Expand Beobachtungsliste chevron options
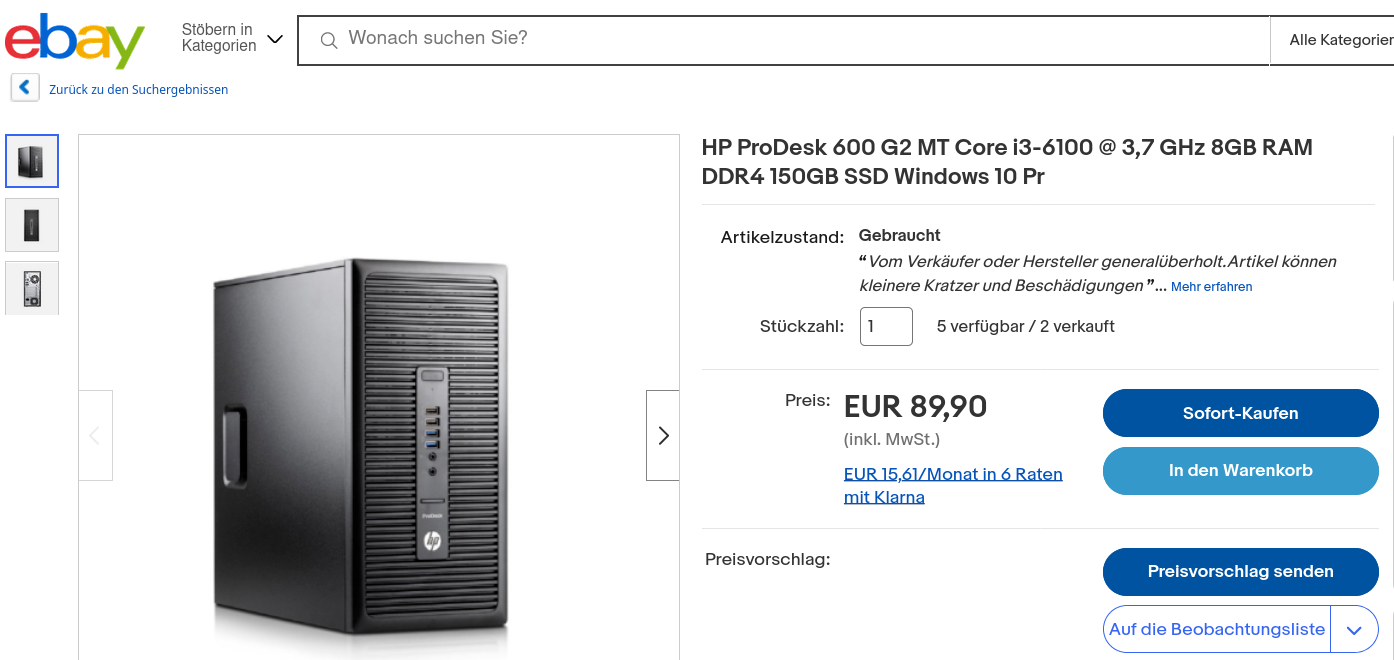The height and width of the screenshot is (660, 1394). [x=1355, y=630]
